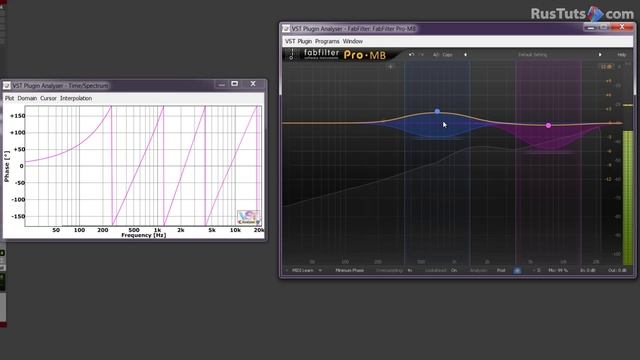The height and width of the screenshot is (360, 640).
Task: Open the Programs menu
Action: point(327,41)
